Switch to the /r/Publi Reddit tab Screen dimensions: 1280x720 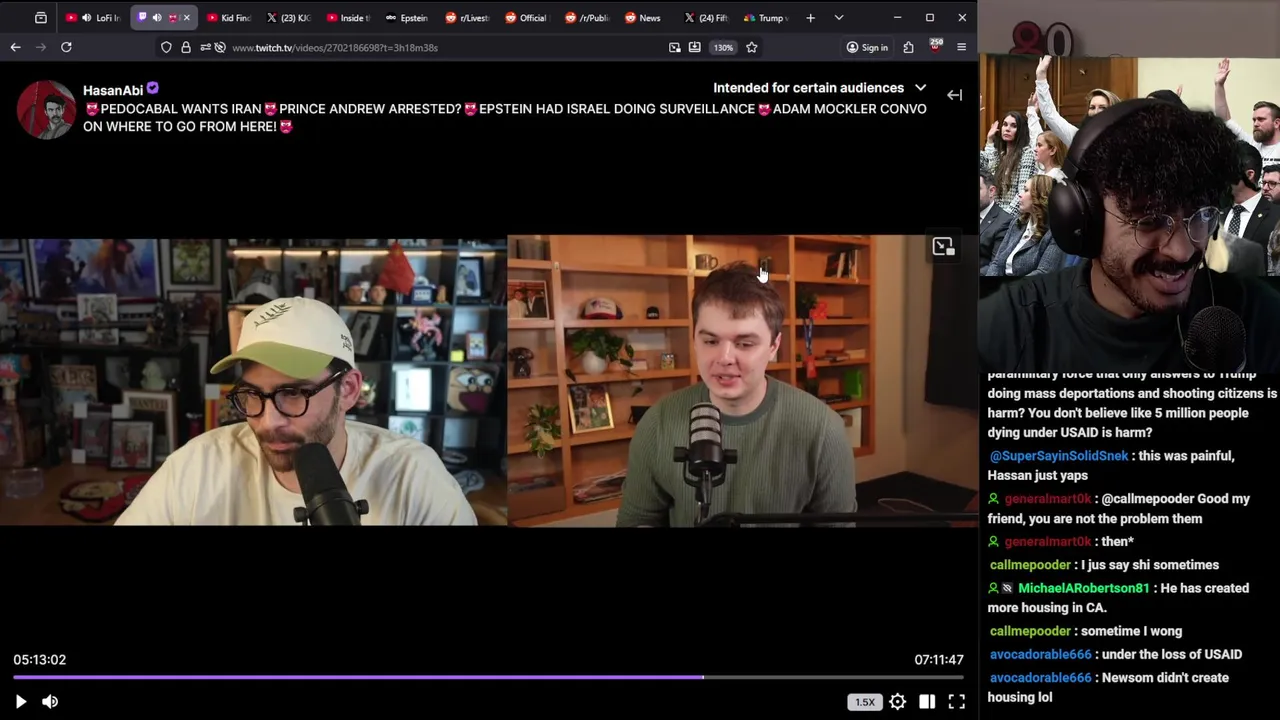coord(588,18)
